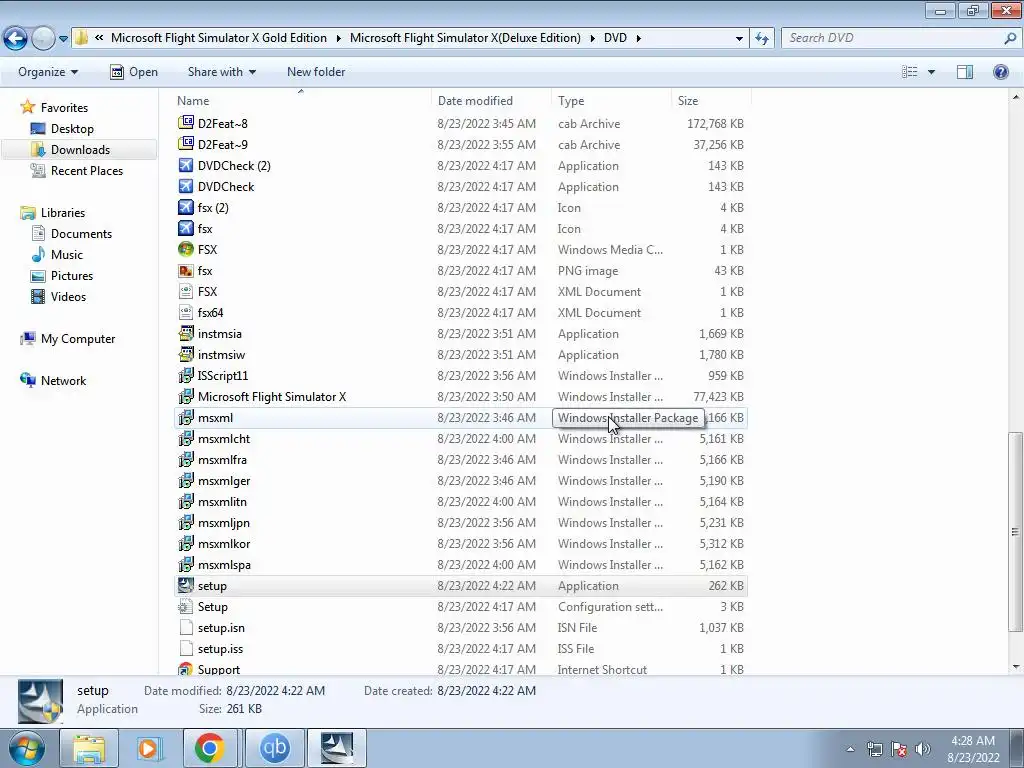Click Microsoft Flight Simulator X(Deluxe Edition) breadcrumb

tap(465, 38)
